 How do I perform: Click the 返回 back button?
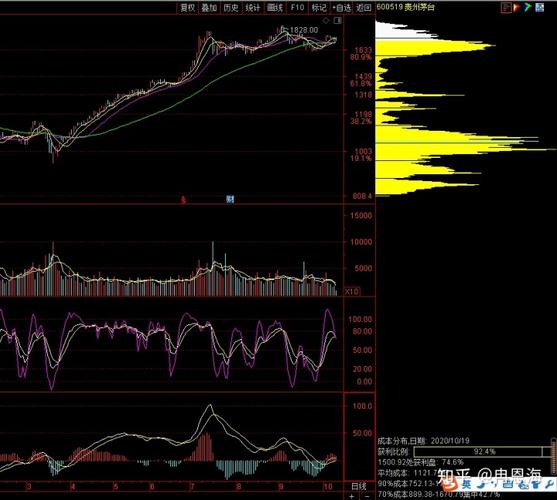tap(363, 7)
